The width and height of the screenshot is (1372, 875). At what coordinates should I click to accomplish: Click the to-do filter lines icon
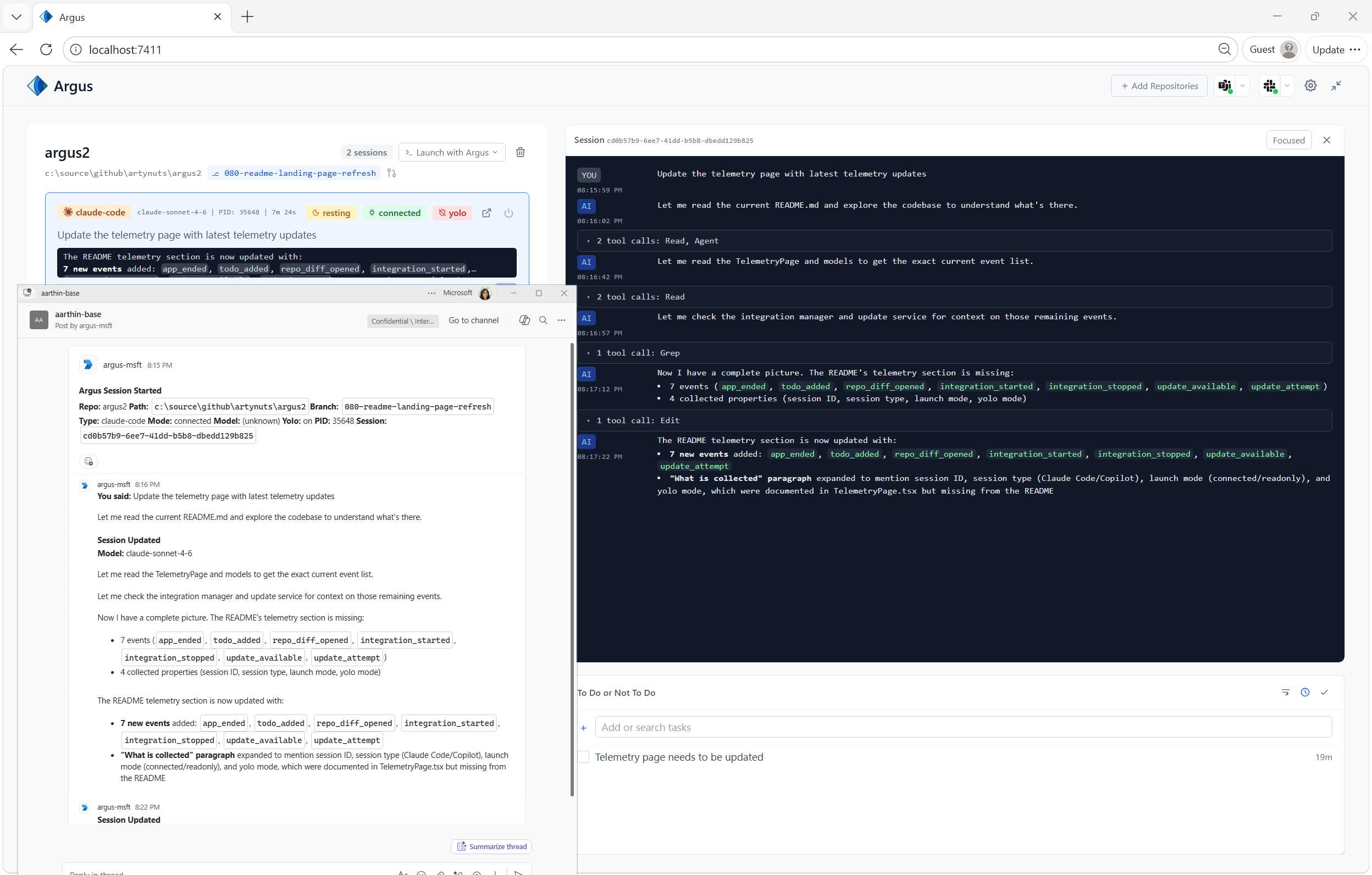click(1285, 692)
